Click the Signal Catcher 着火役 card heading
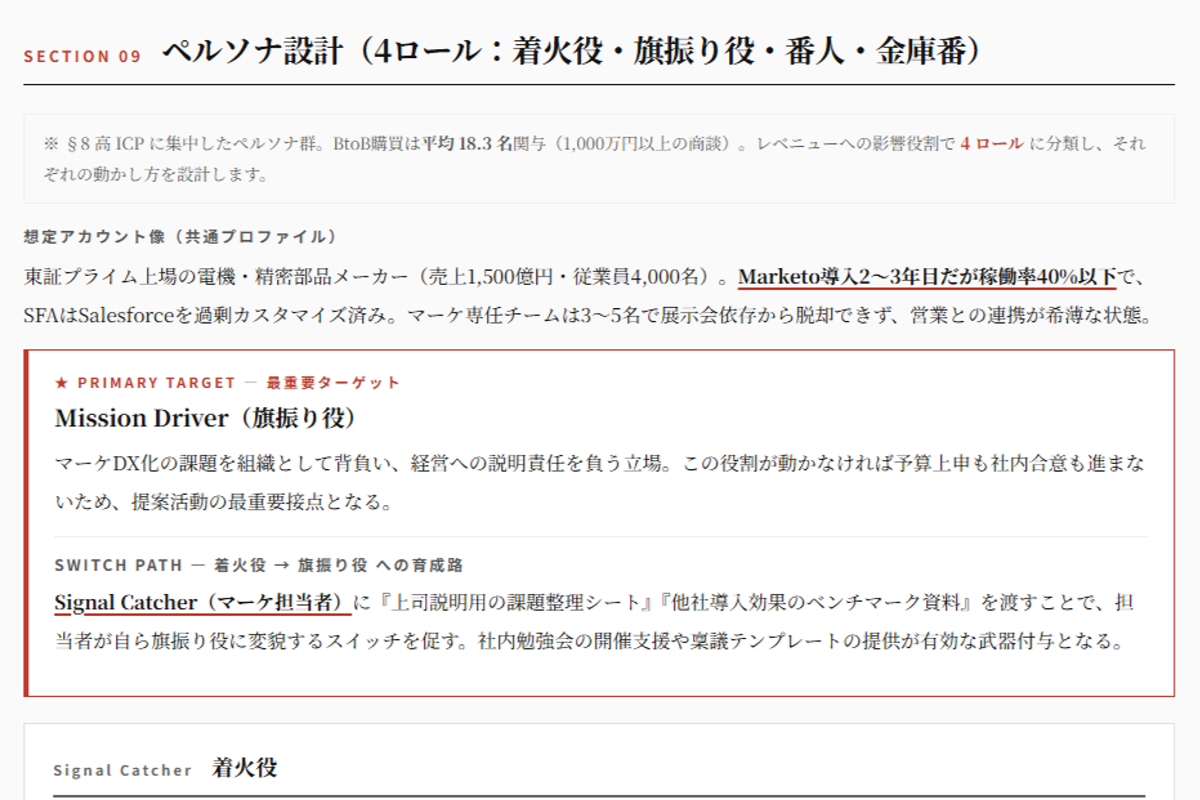 pos(165,769)
